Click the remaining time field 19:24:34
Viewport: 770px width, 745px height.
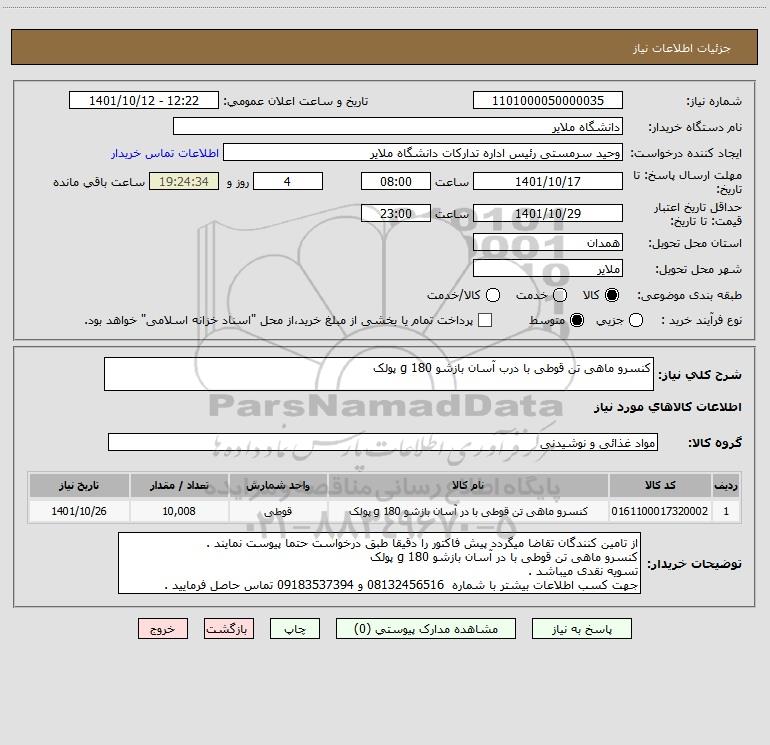tap(184, 181)
